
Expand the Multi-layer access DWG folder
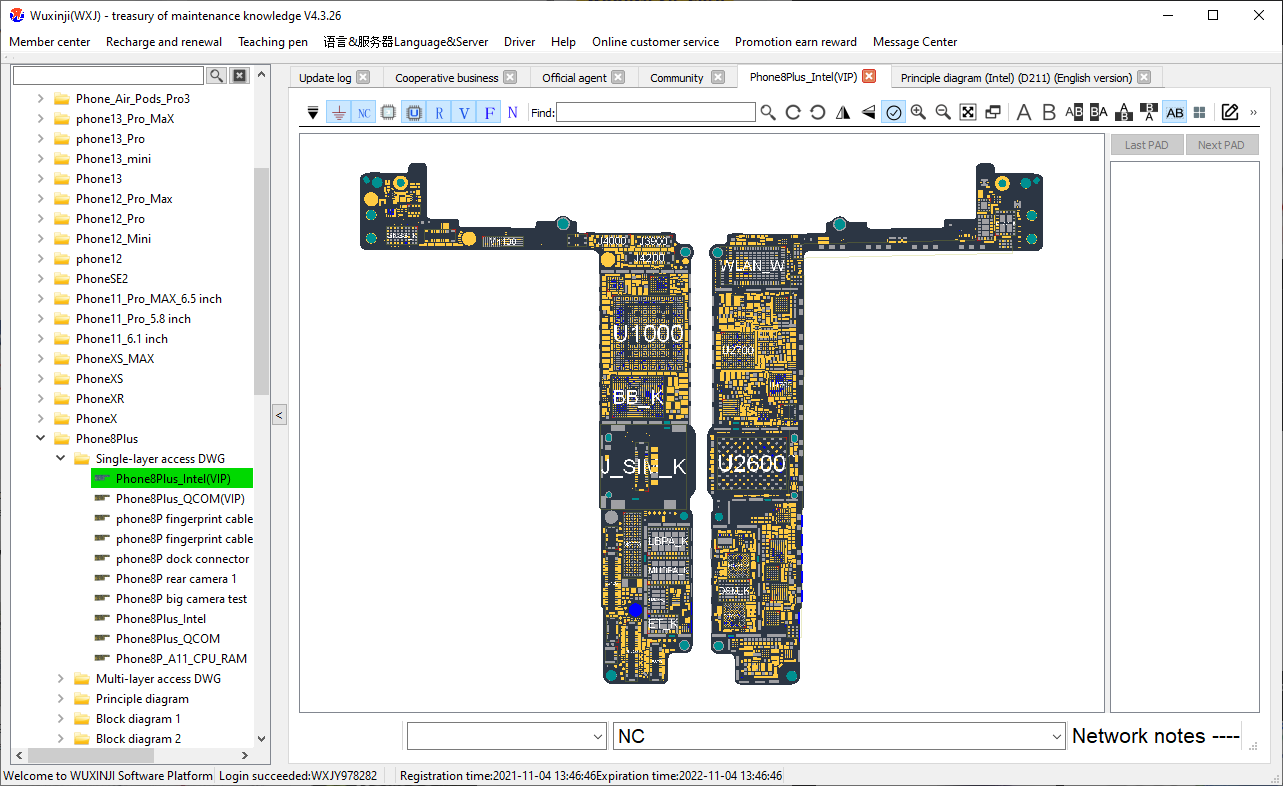click(61, 679)
